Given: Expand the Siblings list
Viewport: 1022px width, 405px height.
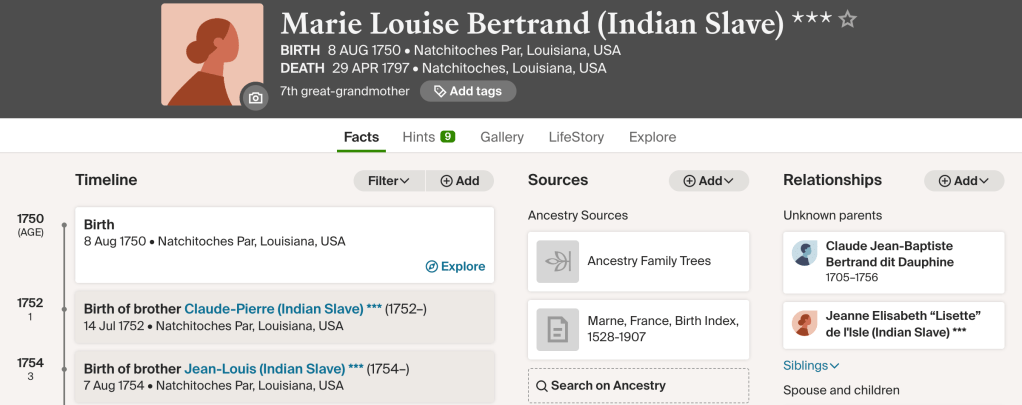Looking at the screenshot, I should (x=811, y=366).
